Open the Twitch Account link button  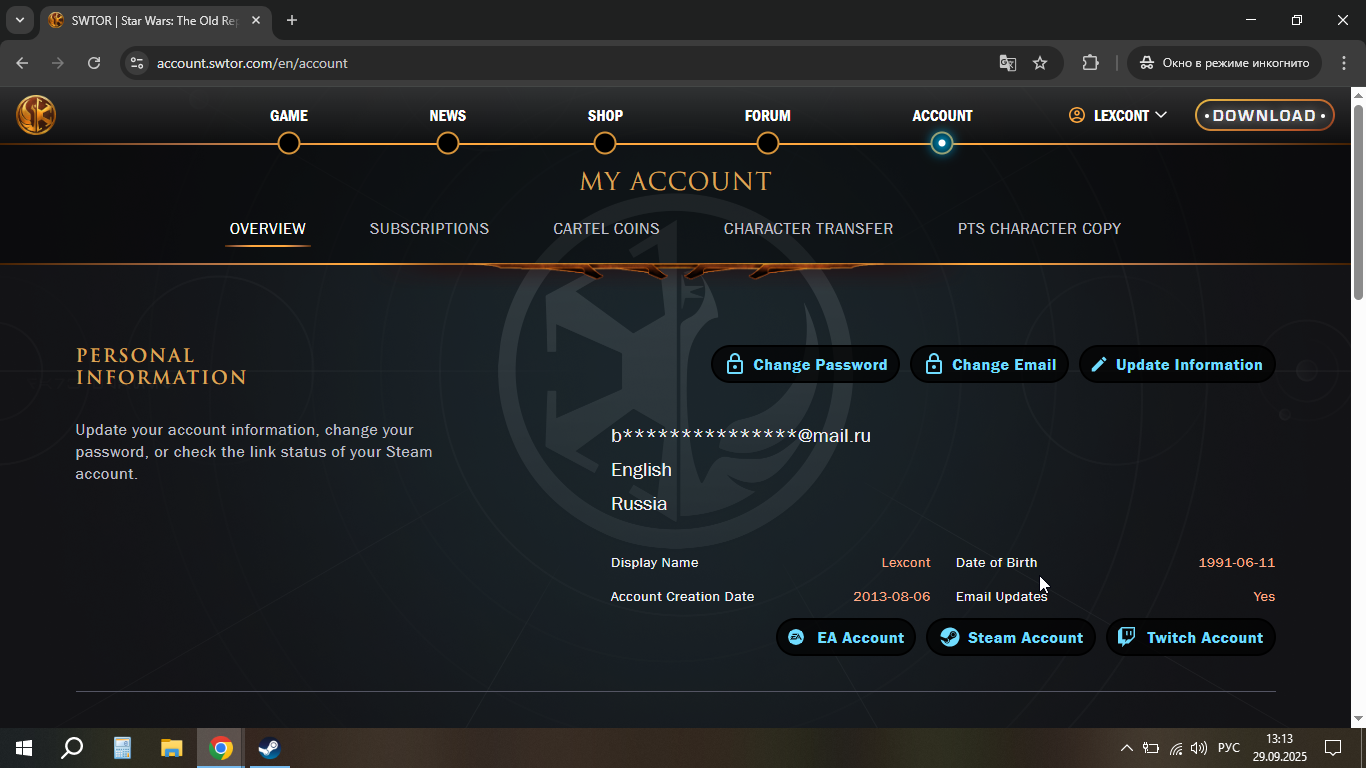(x=1190, y=638)
